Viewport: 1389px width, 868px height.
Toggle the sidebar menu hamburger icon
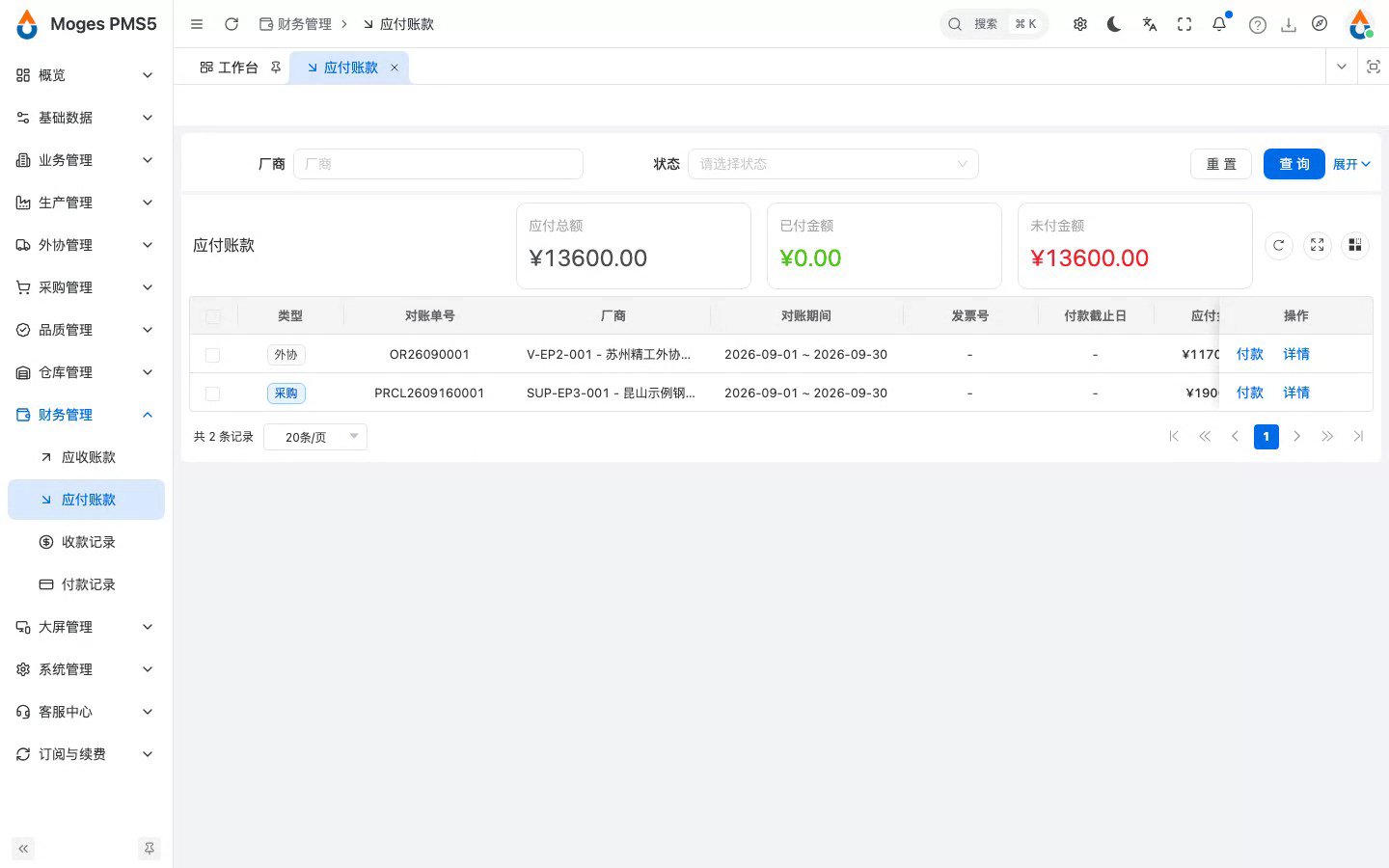coord(197,24)
